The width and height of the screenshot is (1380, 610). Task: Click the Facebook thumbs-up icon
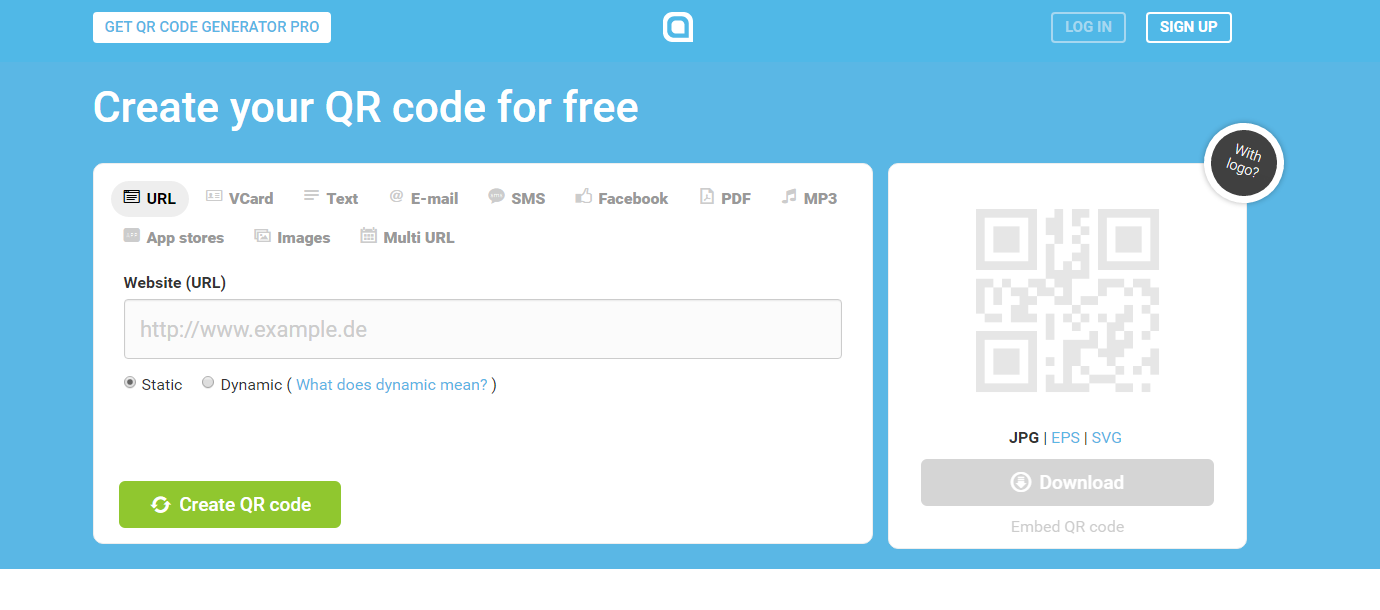(x=584, y=197)
